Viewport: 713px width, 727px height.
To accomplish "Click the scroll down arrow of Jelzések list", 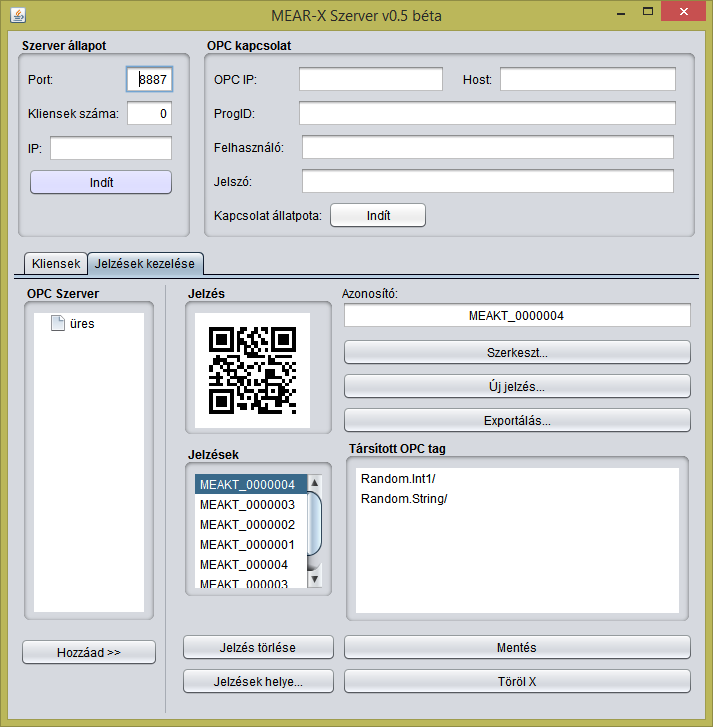I will pos(314,579).
